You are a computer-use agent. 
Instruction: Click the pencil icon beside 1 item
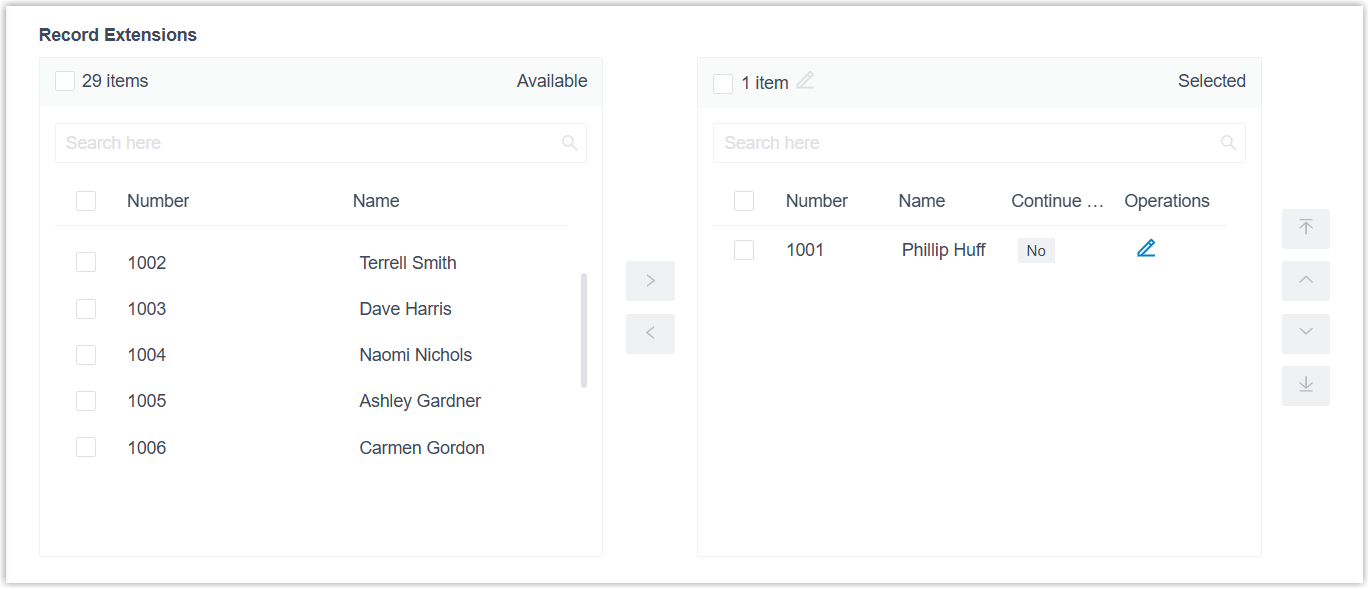[x=805, y=81]
